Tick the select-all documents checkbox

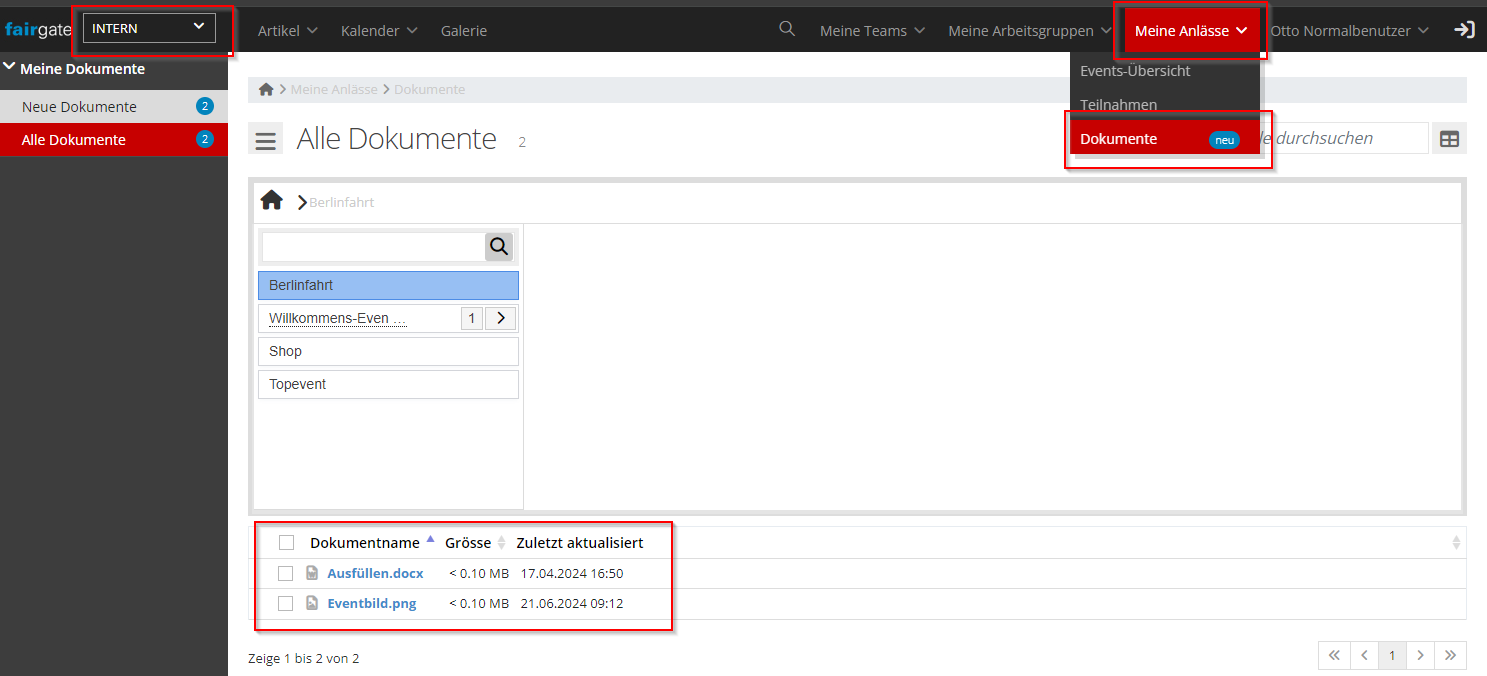(x=287, y=543)
